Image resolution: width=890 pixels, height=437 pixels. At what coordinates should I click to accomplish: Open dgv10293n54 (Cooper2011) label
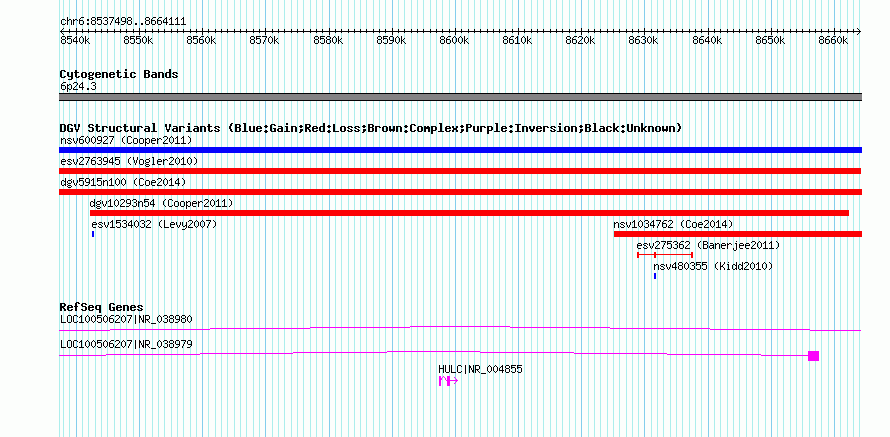[x=161, y=203]
